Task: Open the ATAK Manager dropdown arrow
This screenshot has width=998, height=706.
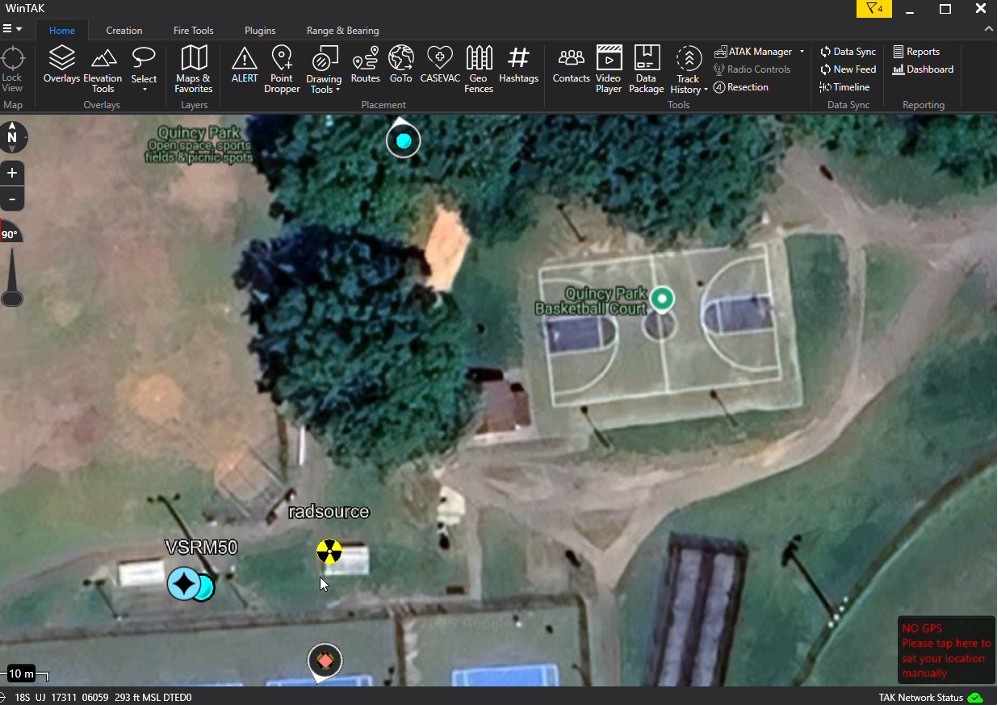Action: click(802, 52)
